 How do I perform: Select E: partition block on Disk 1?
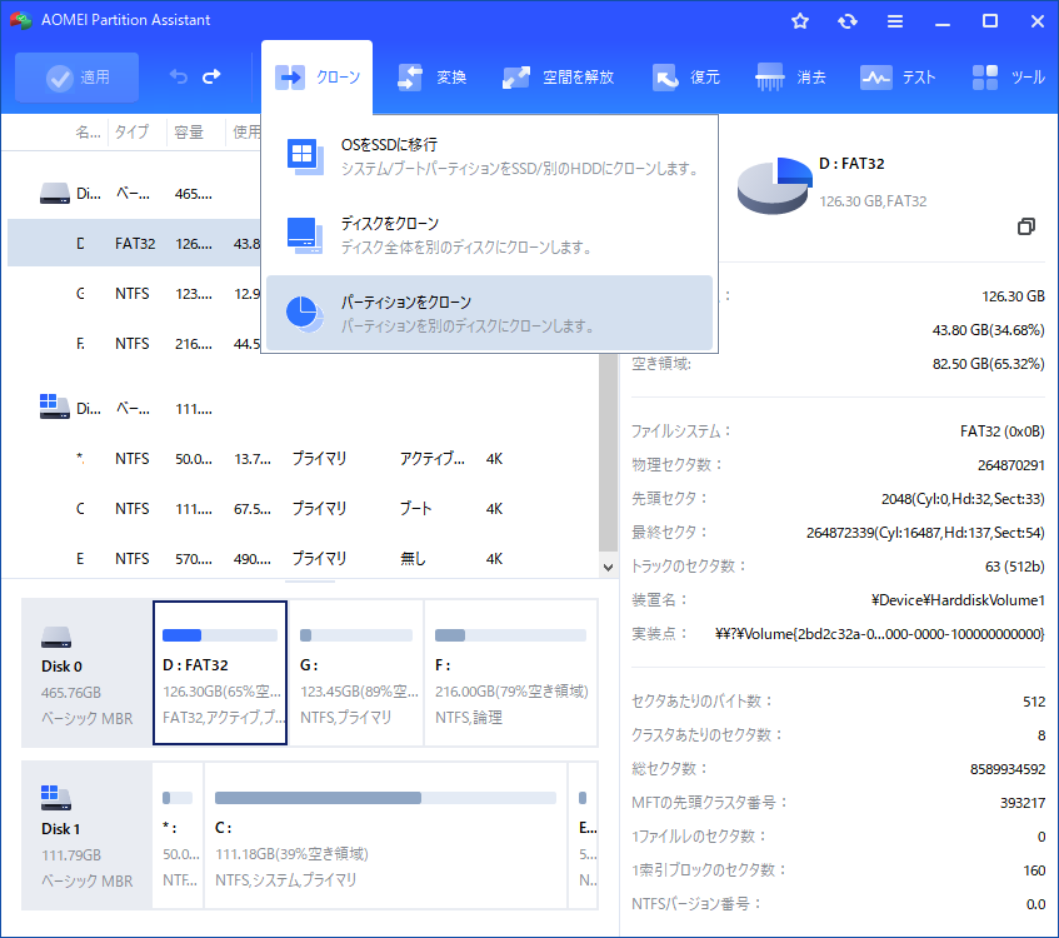584,835
